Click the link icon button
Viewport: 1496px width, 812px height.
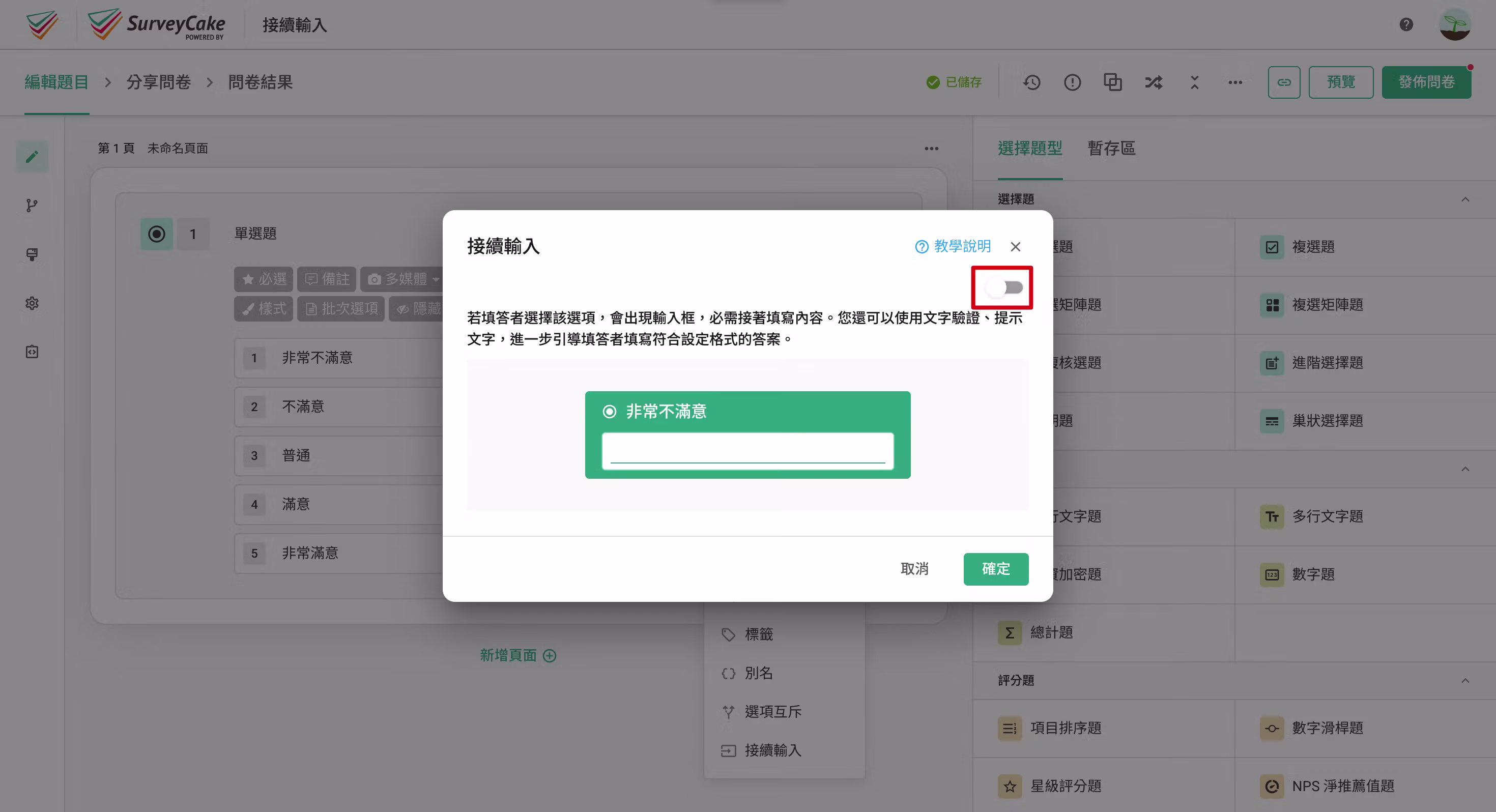(1283, 82)
